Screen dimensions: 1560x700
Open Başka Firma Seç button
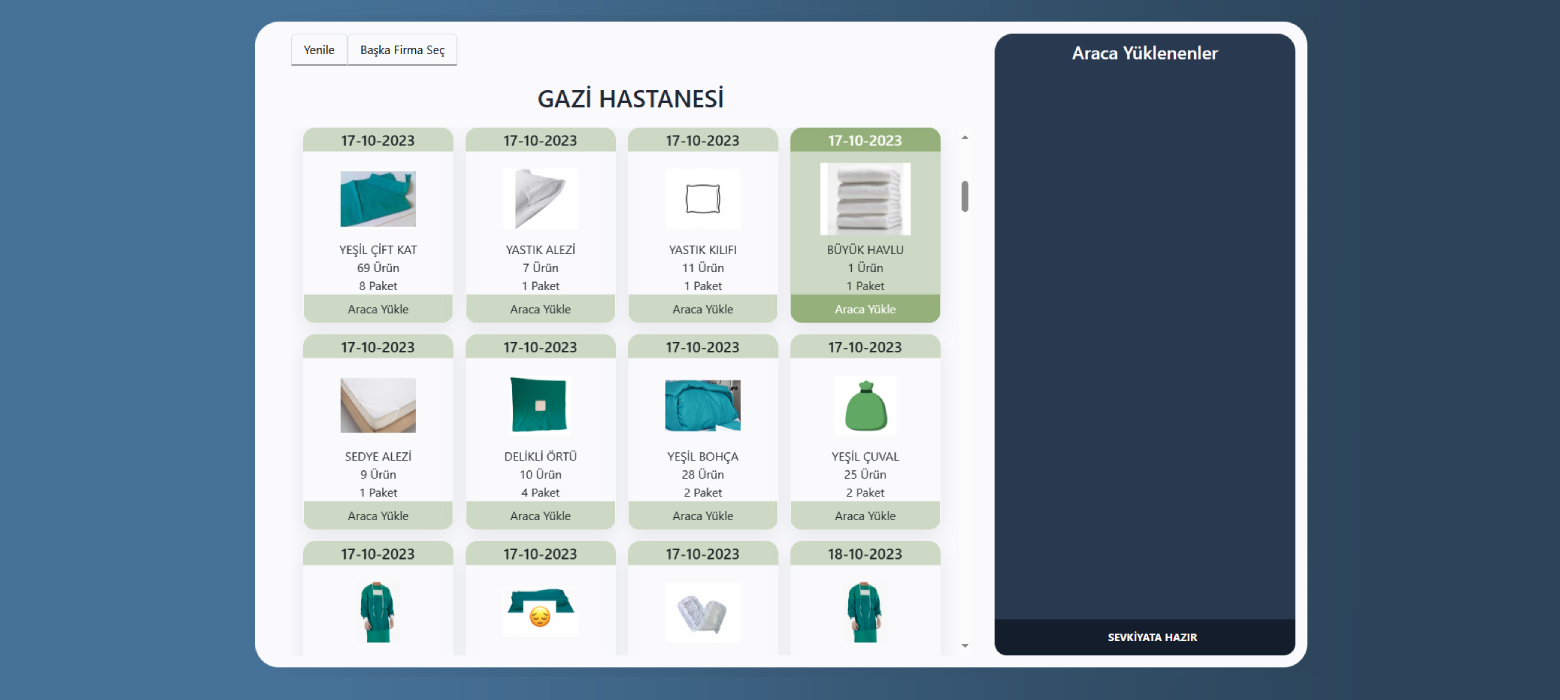pyautogui.click(x=402, y=50)
